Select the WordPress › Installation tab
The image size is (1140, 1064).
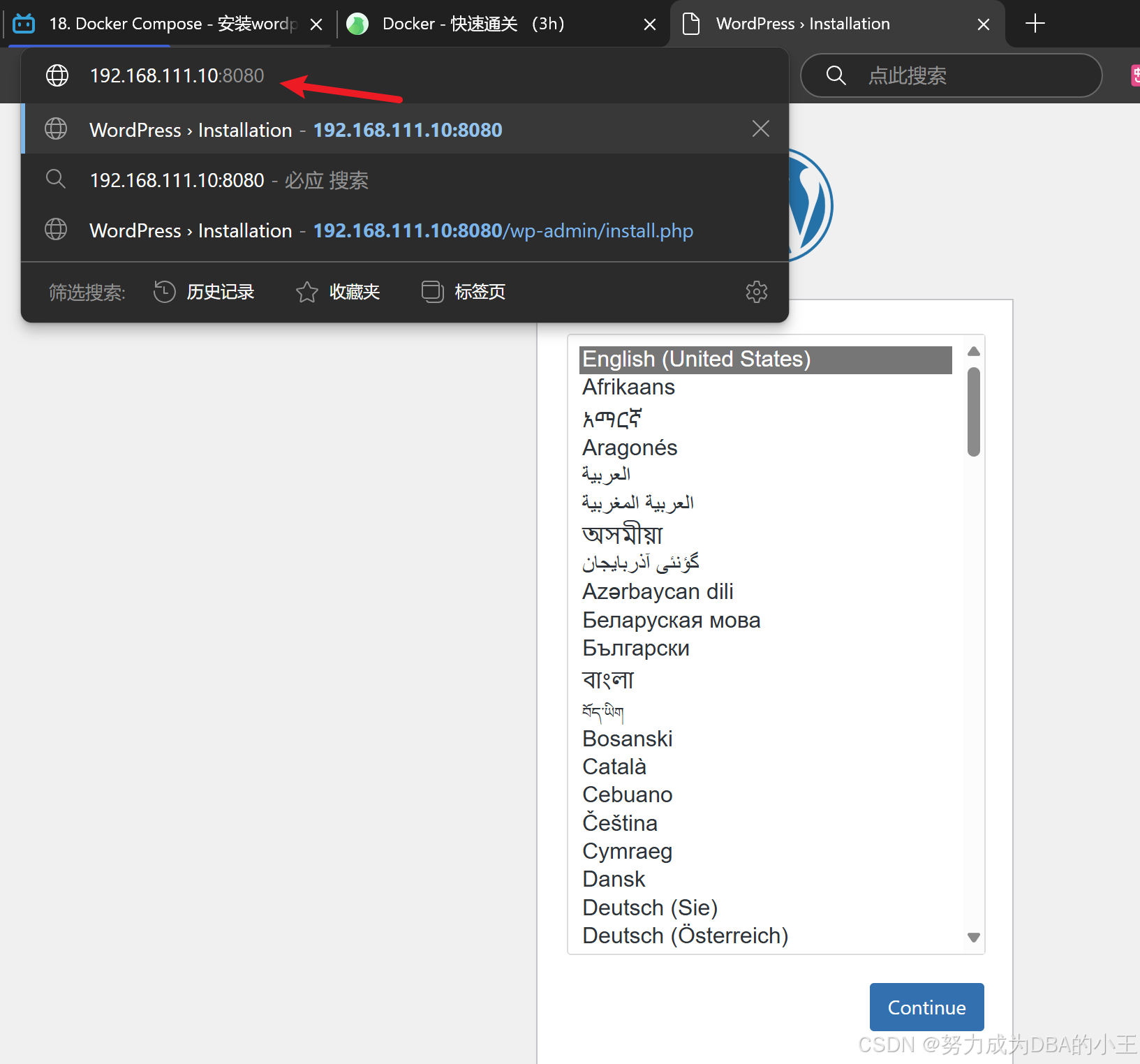click(838, 24)
